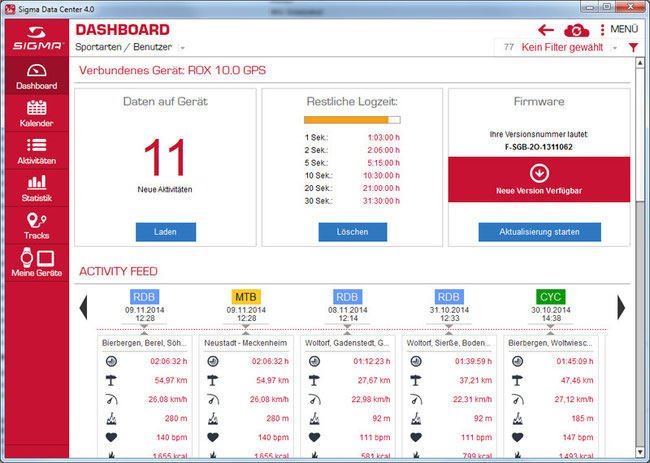Select the green CYC activity tag
This screenshot has width=650, height=463.
click(x=551, y=297)
